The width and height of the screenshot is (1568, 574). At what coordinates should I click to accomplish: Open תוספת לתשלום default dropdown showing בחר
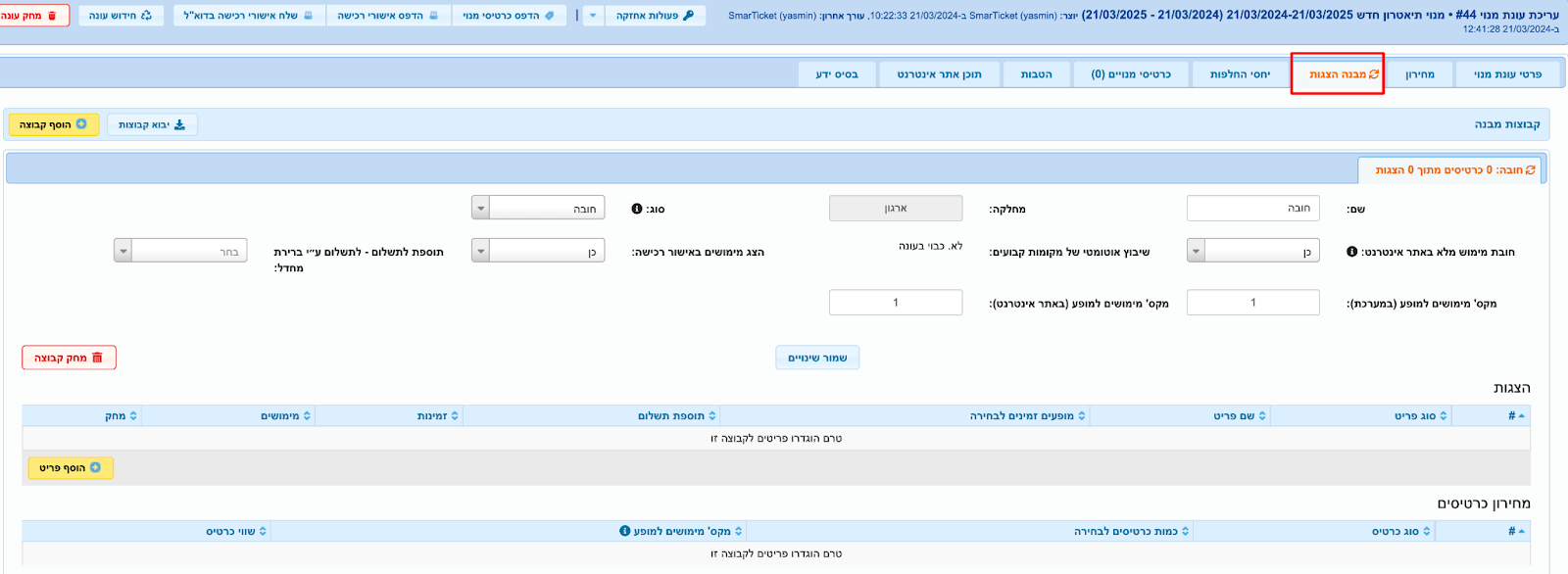180,251
